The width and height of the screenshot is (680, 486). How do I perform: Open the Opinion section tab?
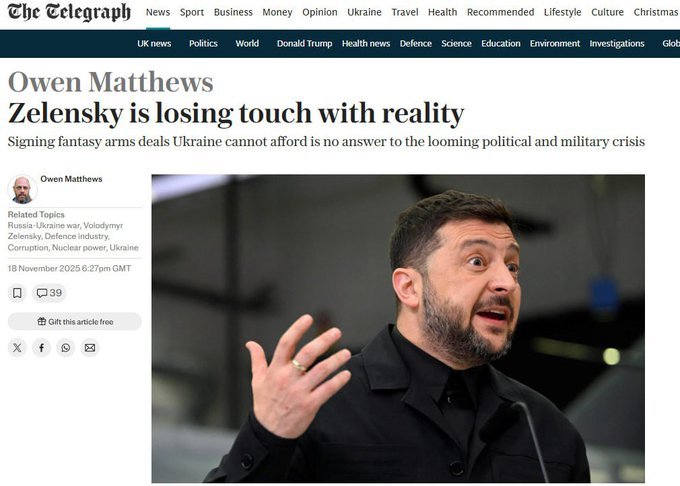pyautogui.click(x=320, y=12)
